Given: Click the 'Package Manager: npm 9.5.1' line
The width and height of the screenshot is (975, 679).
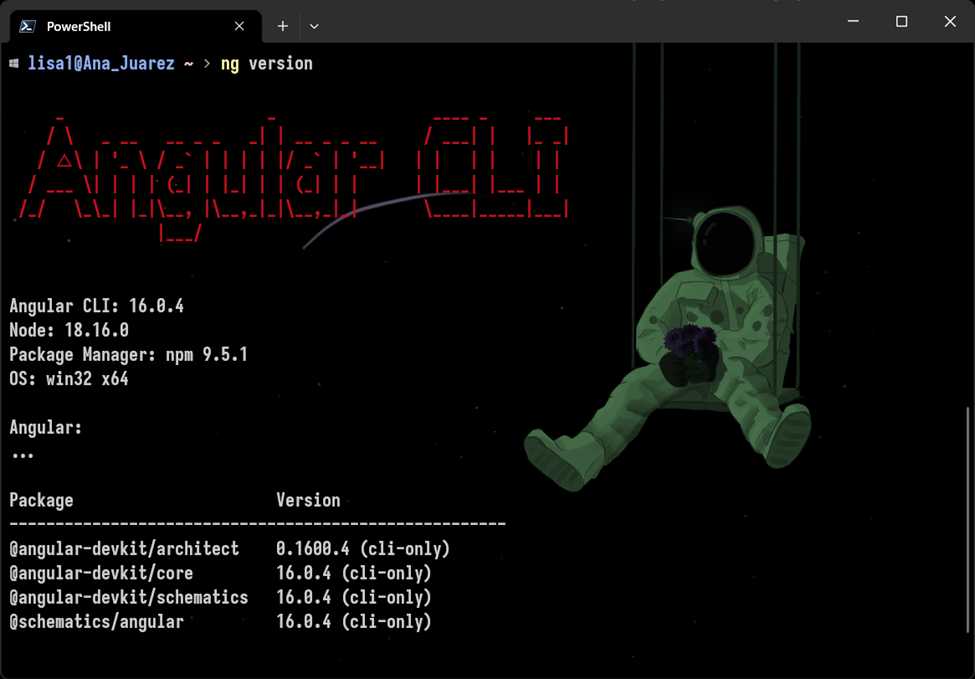Looking at the screenshot, I should [x=129, y=354].
